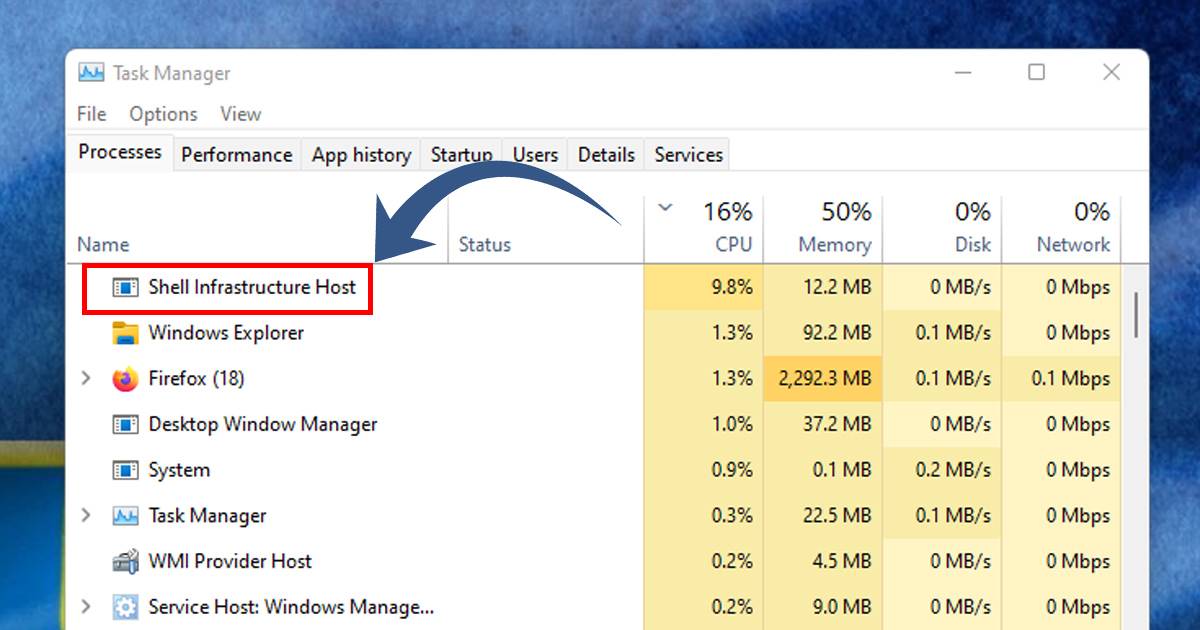Click the 1.0% CPU value

click(x=732, y=424)
